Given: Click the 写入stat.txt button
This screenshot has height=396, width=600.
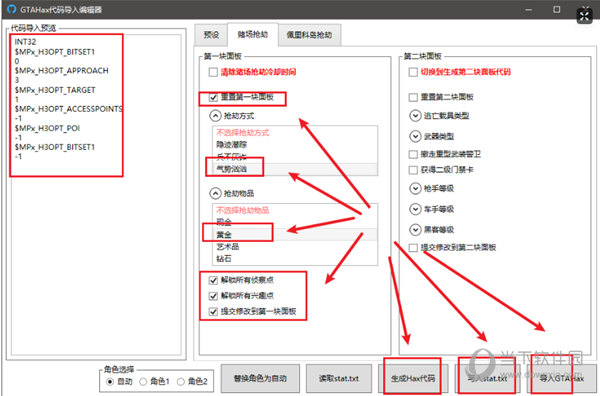Looking at the screenshot, I should pos(487,378).
